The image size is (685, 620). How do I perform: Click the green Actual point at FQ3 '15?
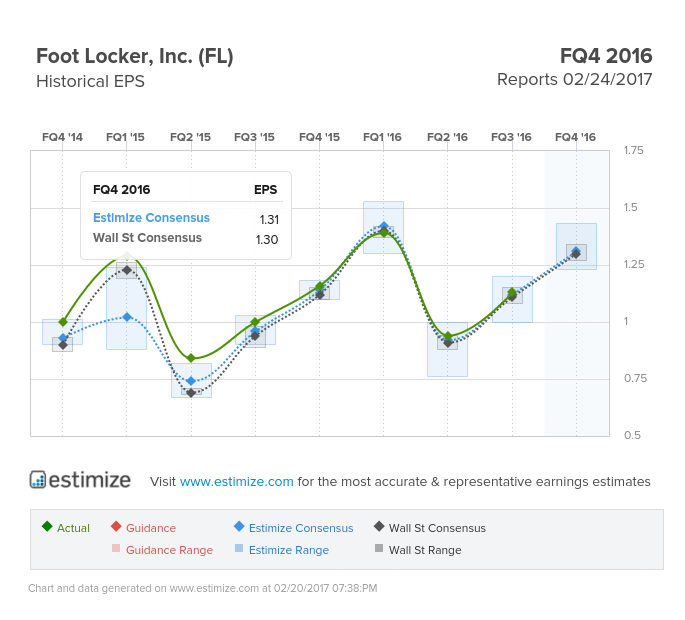coord(255,322)
